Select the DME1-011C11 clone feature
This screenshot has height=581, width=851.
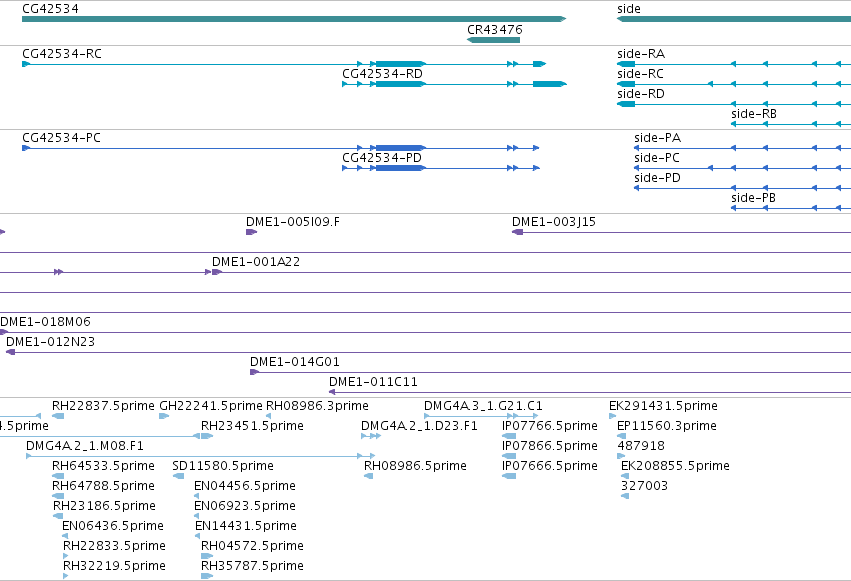click(590, 392)
